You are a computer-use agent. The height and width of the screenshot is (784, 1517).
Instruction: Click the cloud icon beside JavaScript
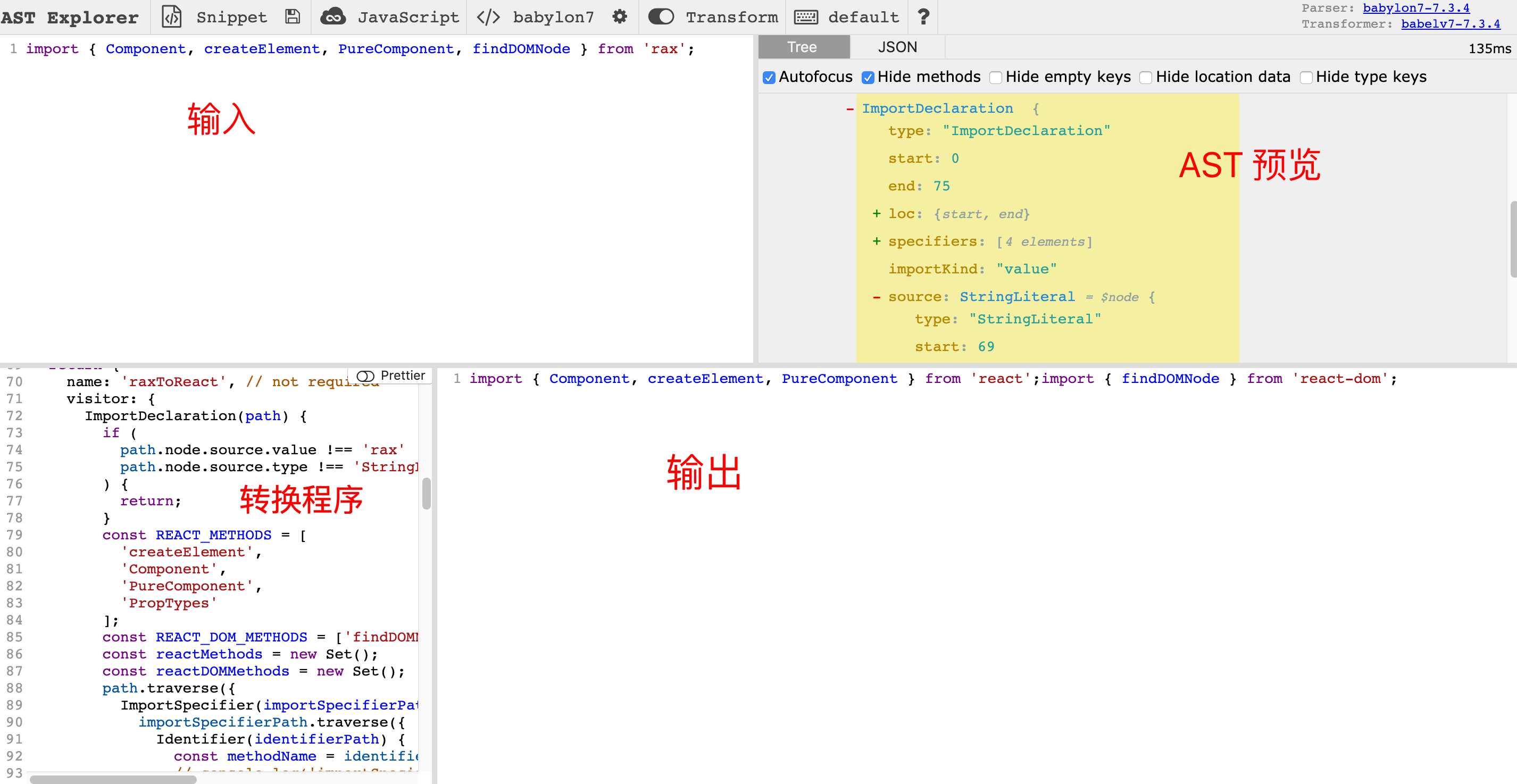coord(333,17)
